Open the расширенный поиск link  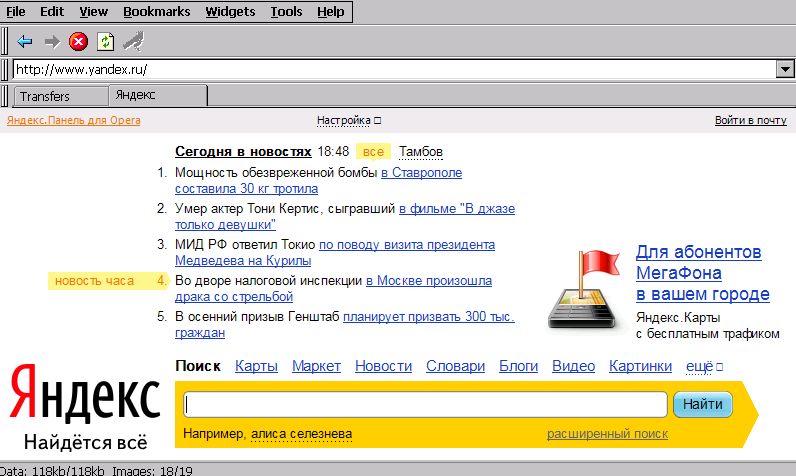point(607,434)
